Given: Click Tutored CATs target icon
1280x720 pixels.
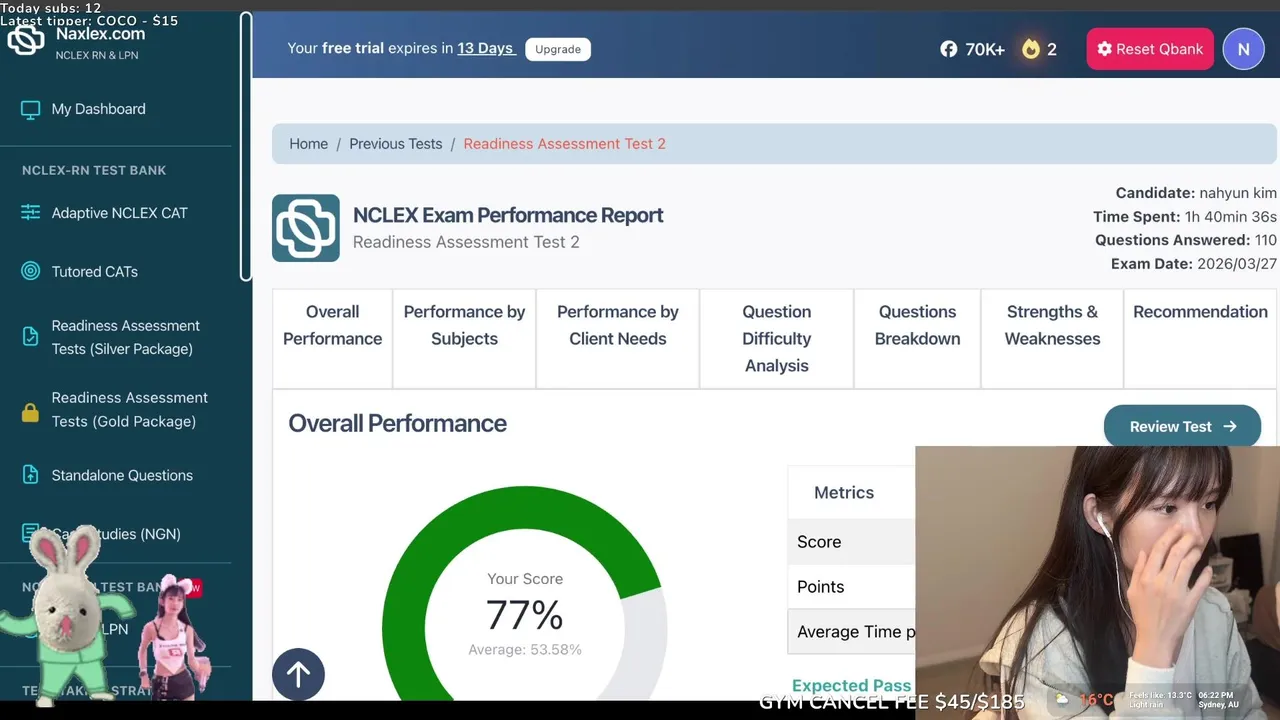Looking at the screenshot, I should (x=31, y=271).
